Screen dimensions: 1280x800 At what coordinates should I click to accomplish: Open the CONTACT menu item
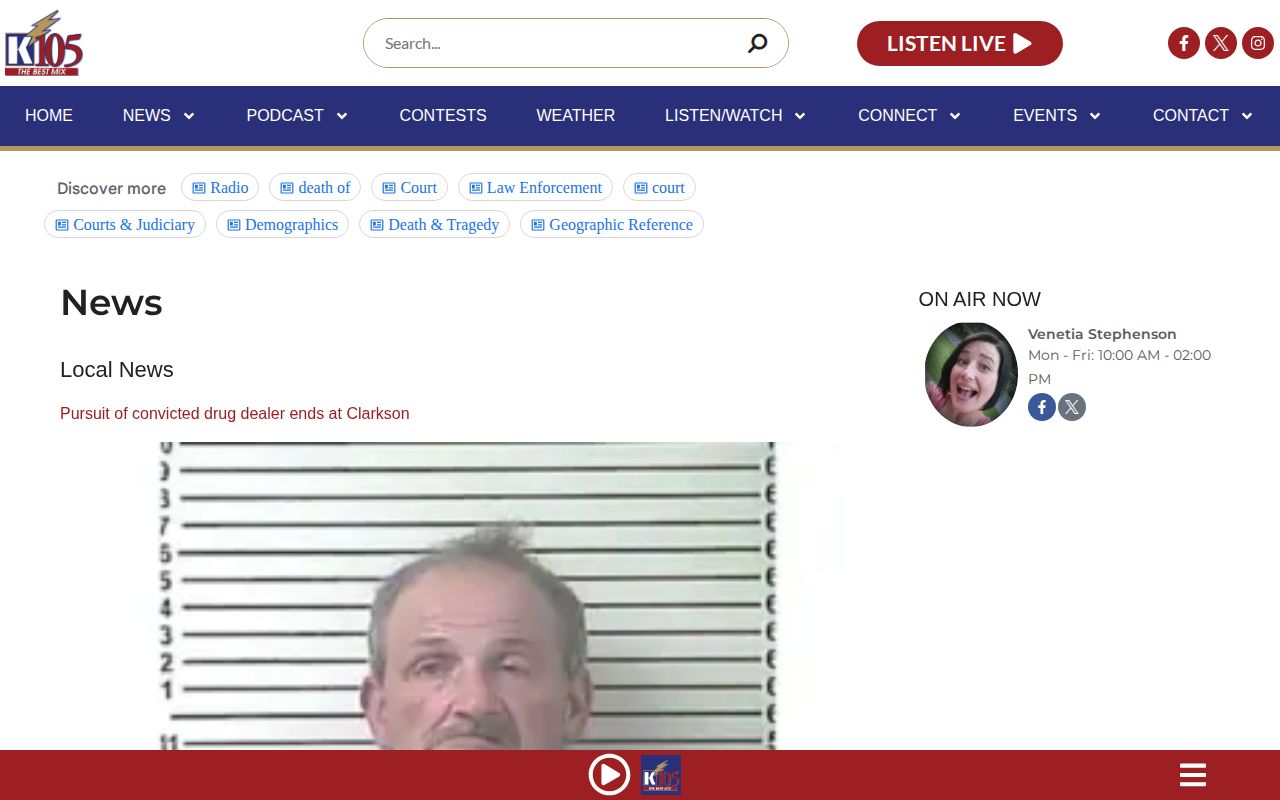(x=1191, y=116)
